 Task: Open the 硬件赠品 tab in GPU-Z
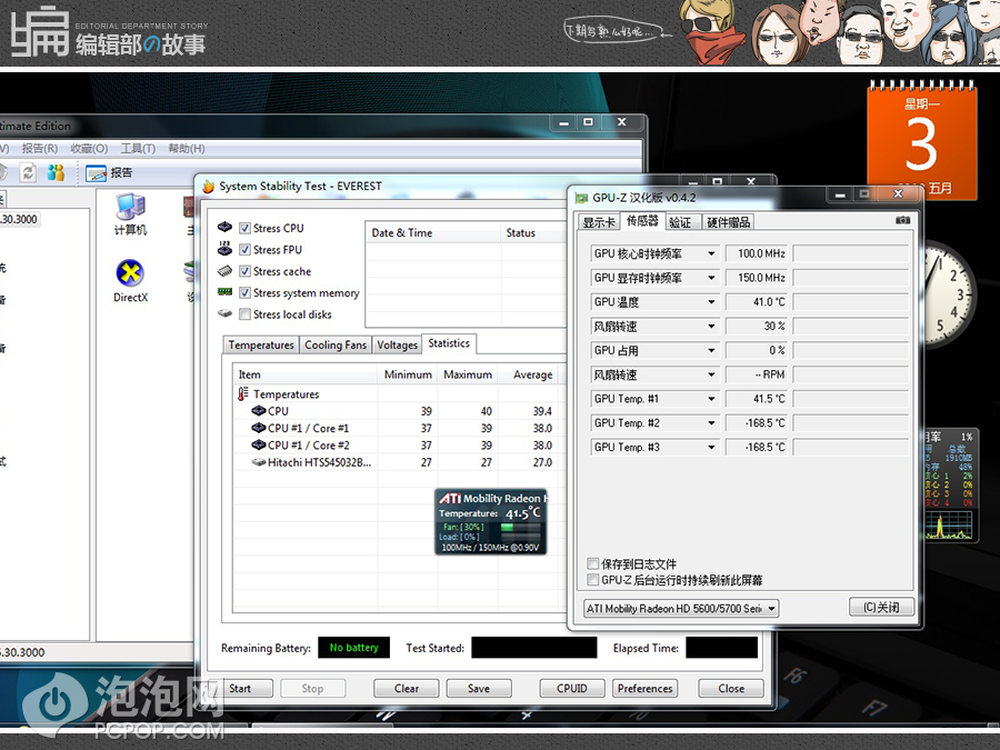click(x=728, y=222)
